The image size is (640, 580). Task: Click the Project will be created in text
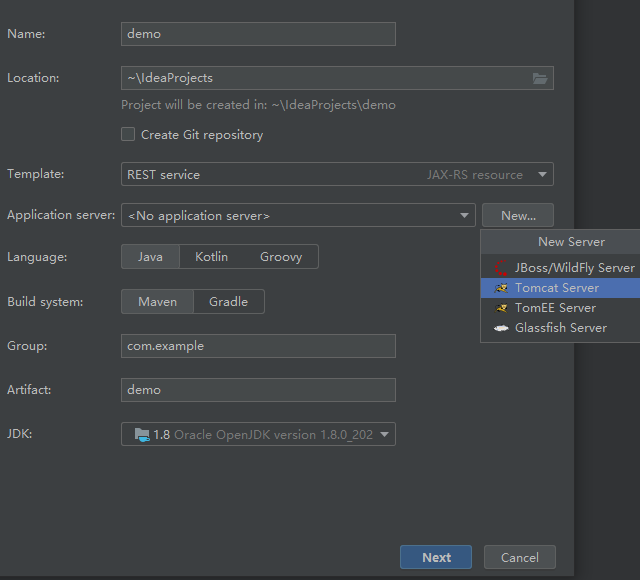pyautogui.click(x=258, y=105)
